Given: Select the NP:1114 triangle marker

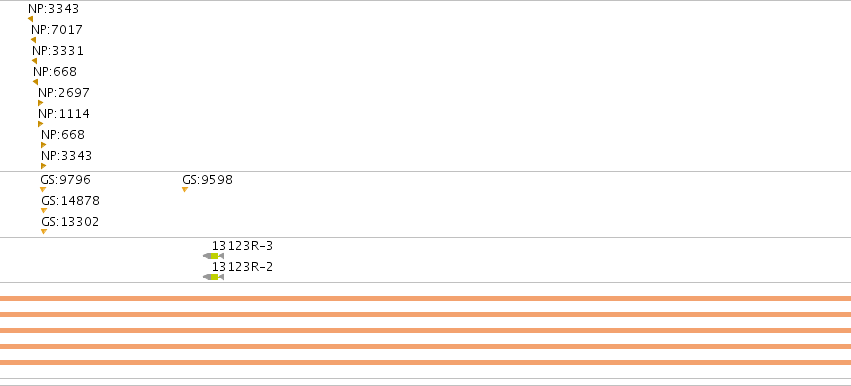Looking at the screenshot, I should (x=40, y=124).
